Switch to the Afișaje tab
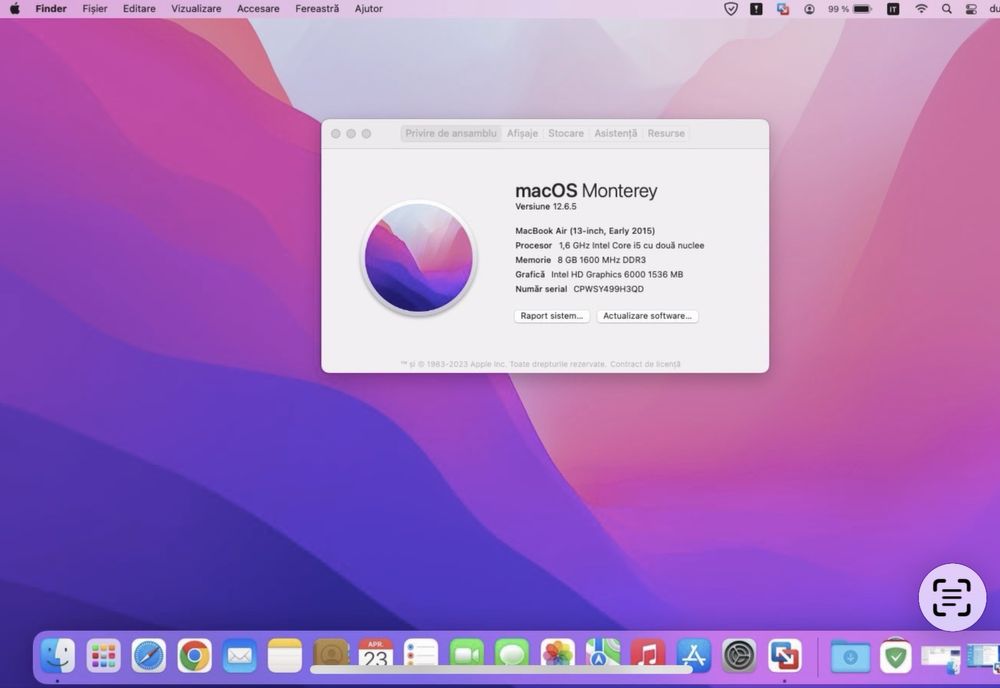The width and height of the screenshot is (1000, 688). [x=522, y=133]
